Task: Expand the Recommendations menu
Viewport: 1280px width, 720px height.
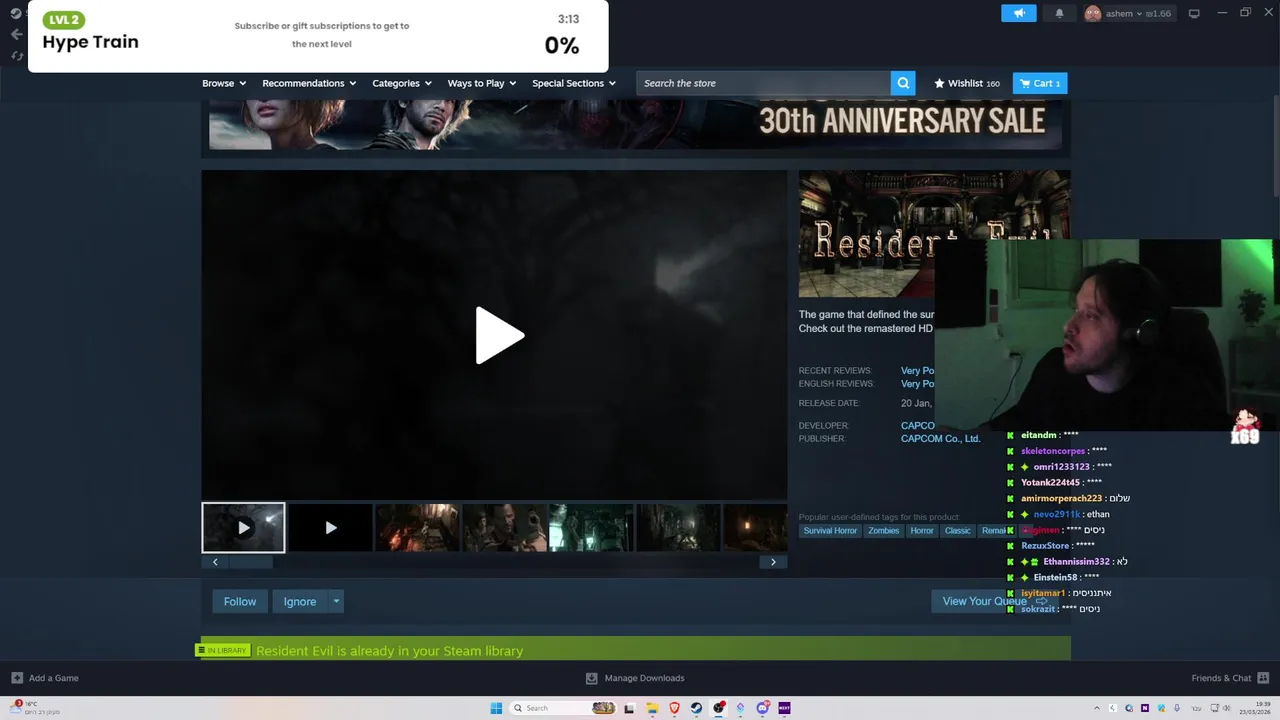Action: [x=309, y=83]
